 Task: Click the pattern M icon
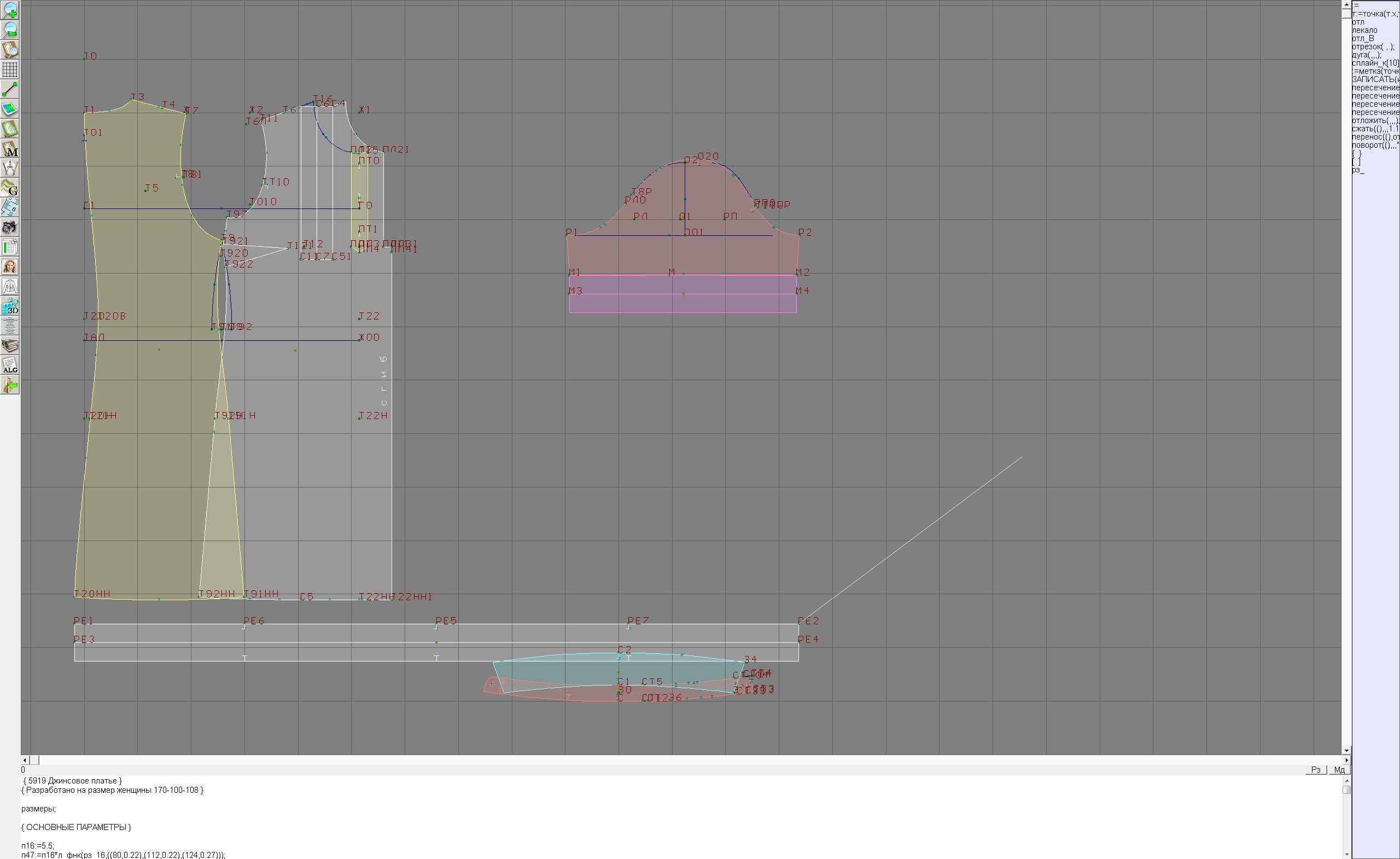[x=10, y=148]
